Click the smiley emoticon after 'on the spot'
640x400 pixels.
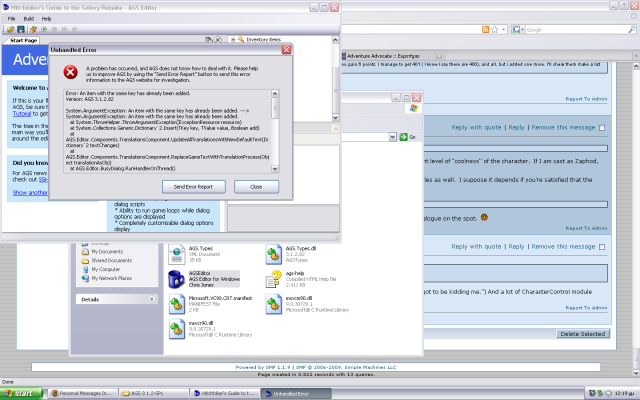(x=484, y=218)
